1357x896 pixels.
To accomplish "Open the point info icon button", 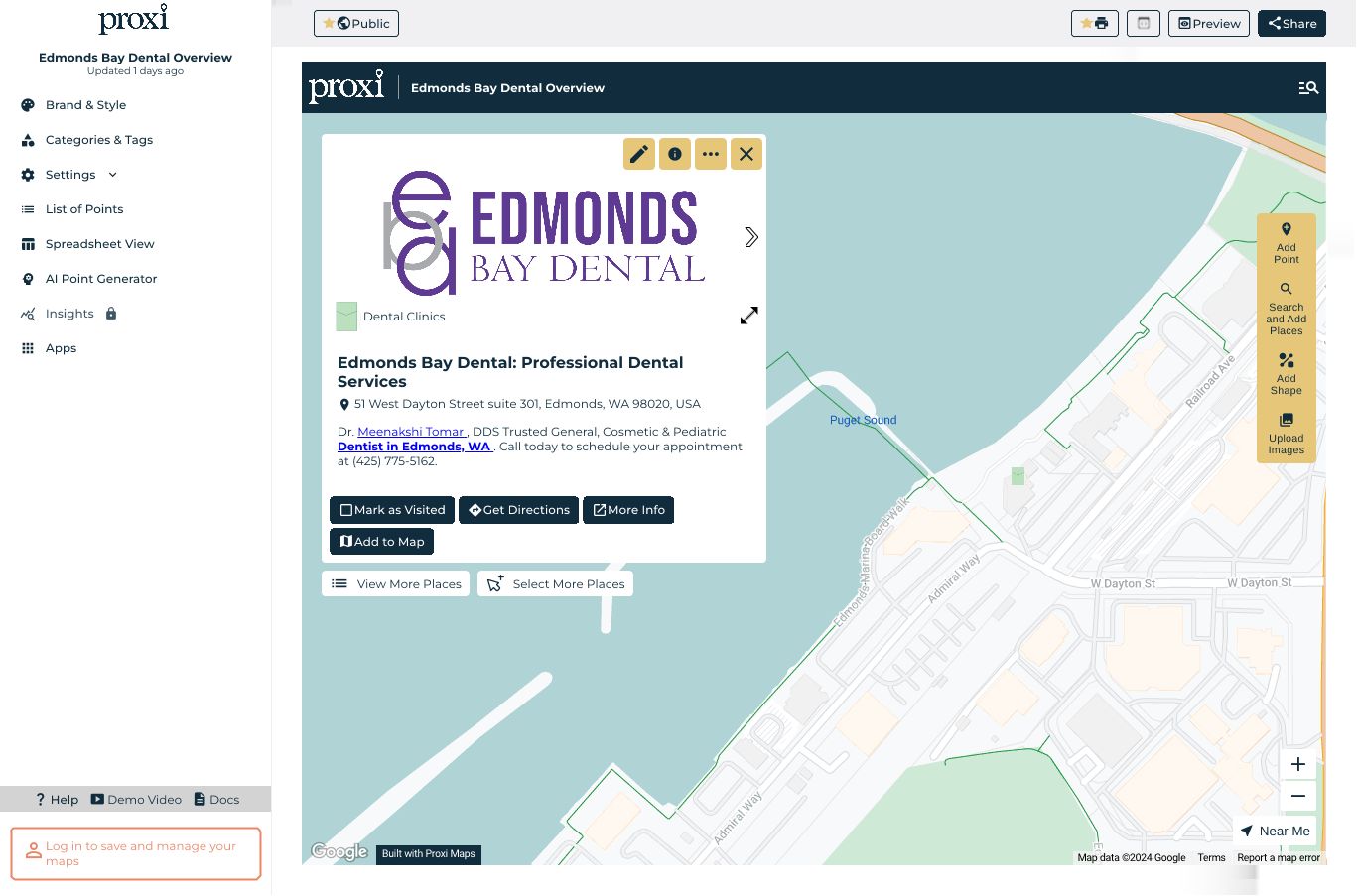I will [675, 154].
